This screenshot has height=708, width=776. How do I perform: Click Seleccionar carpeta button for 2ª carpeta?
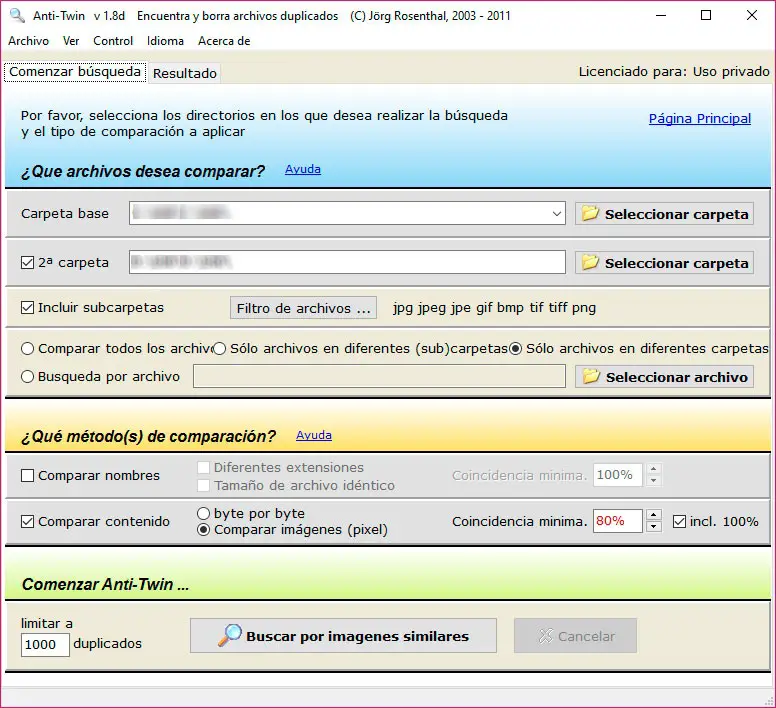[x=664, y=263]
